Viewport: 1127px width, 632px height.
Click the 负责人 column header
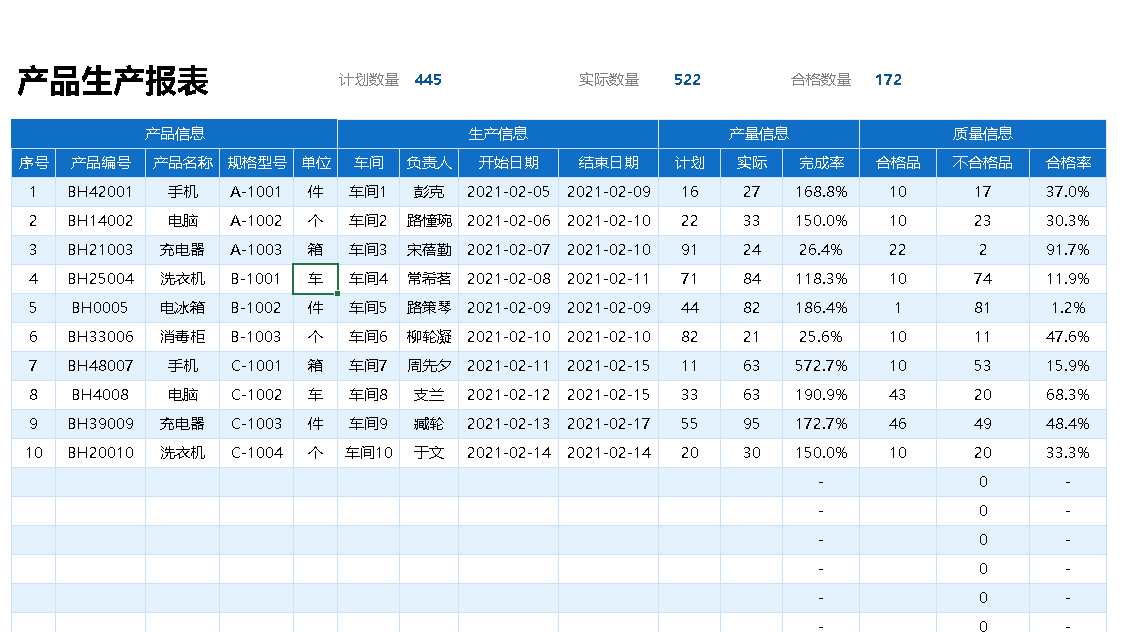pyautogui.click(x=429, y=163)
